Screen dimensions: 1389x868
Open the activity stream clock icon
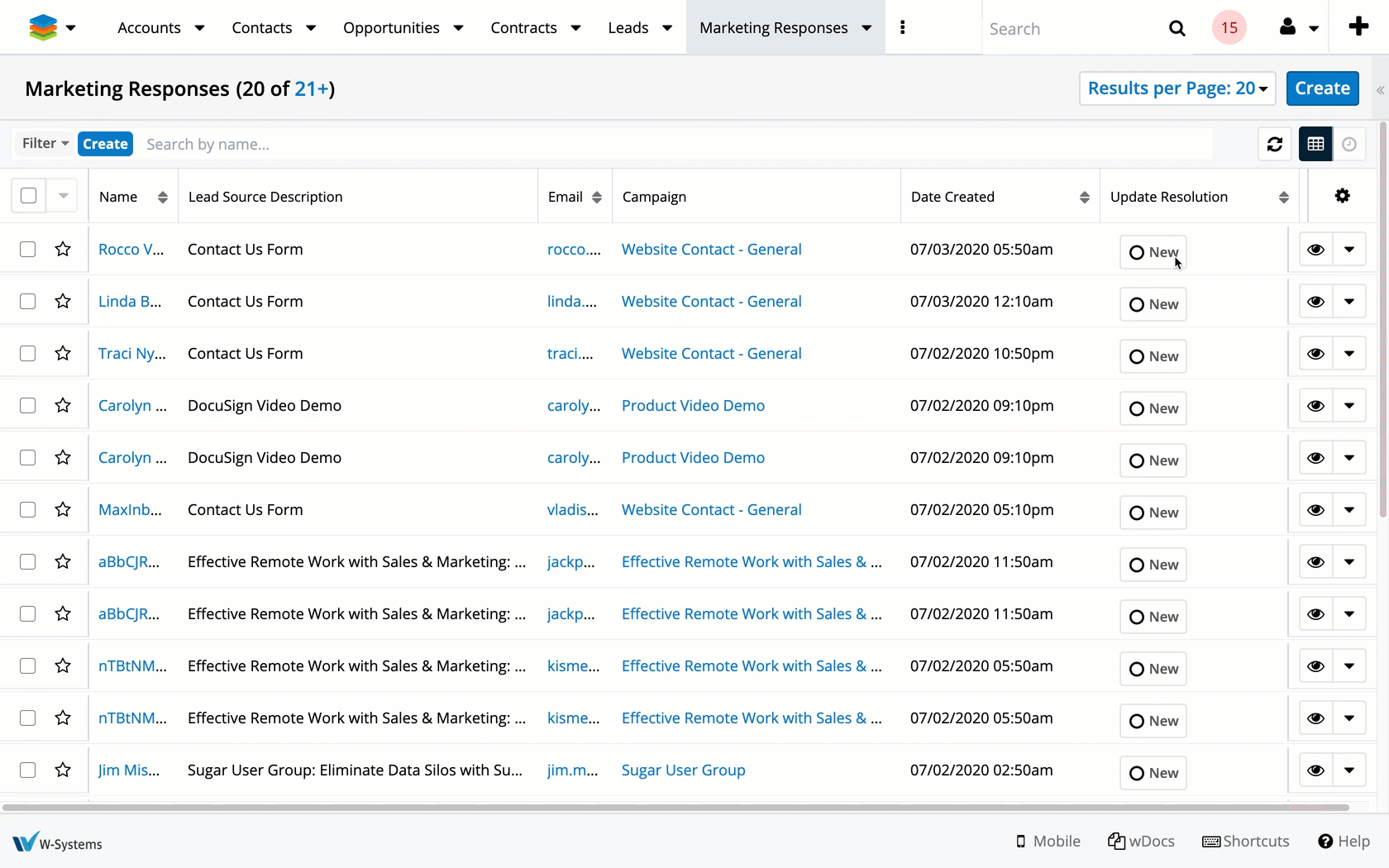(x=1349, y=144)
